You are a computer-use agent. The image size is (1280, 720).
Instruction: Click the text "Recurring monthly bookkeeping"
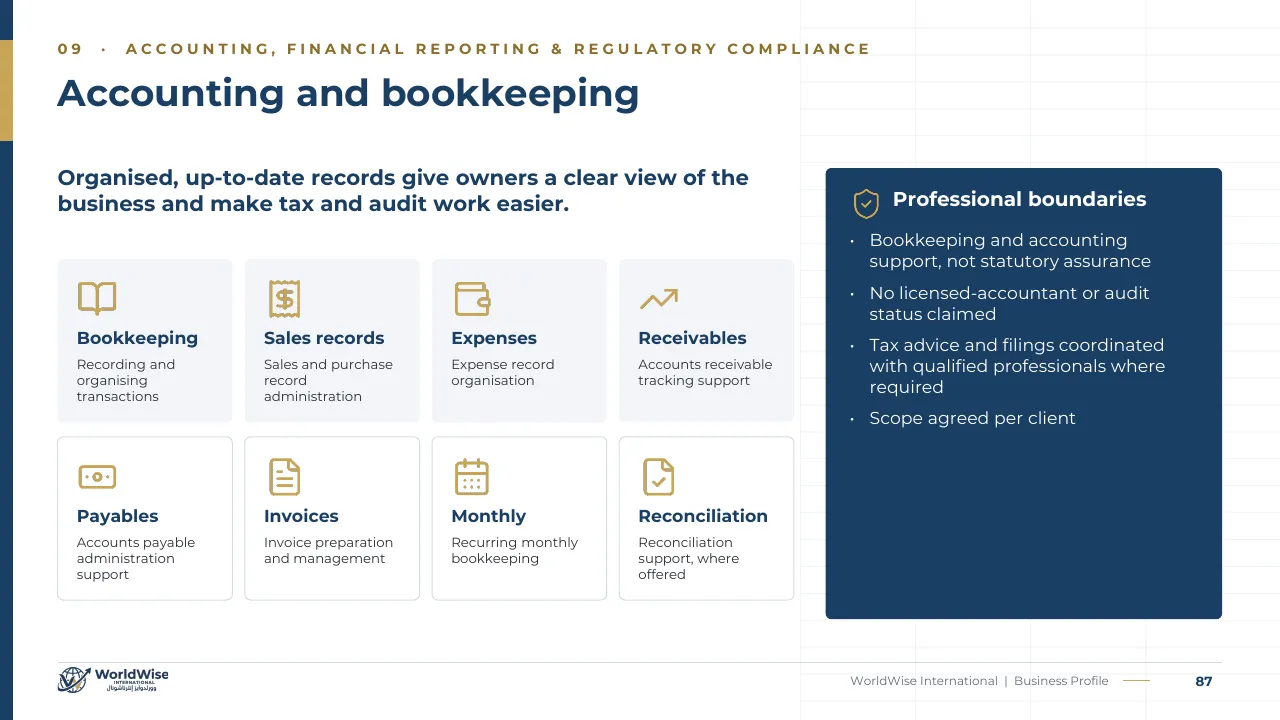pos(514,550)
